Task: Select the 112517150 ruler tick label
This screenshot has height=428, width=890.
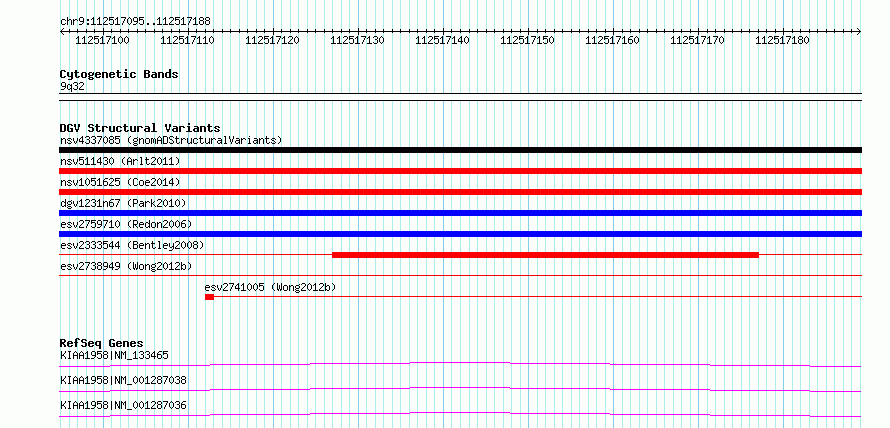Action: [527, 40]
